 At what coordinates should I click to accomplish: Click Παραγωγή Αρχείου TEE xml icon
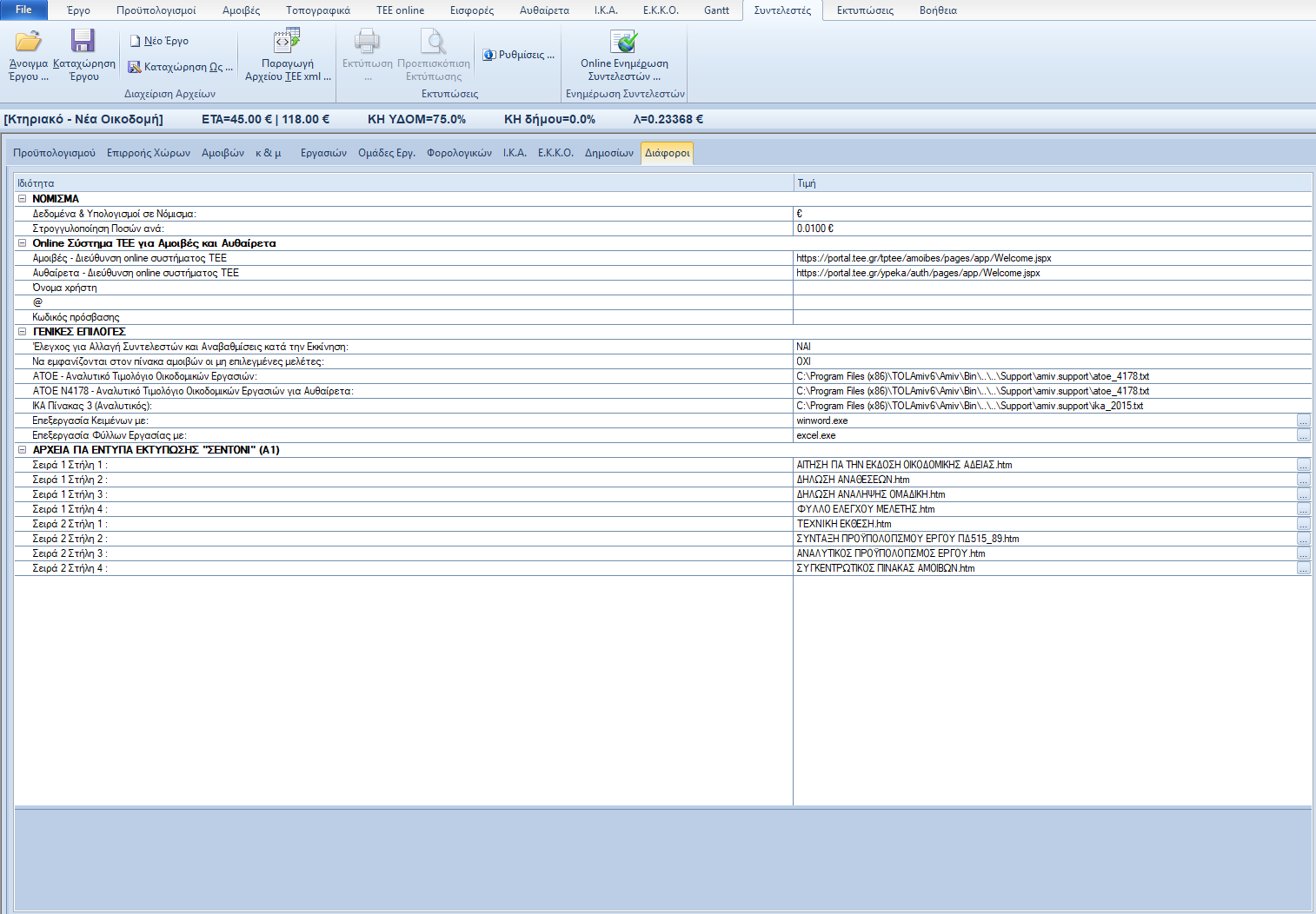coord(287,41)
